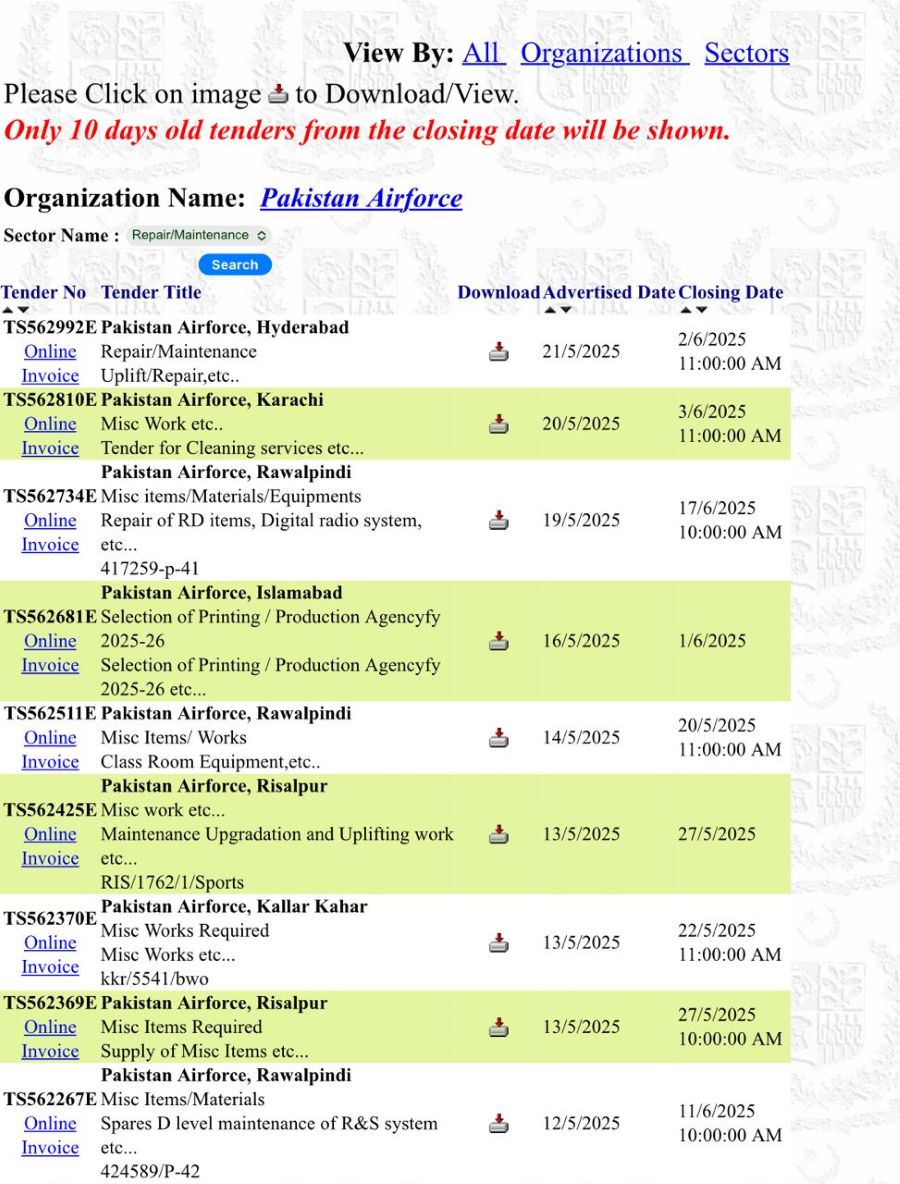Screen dimensions: 900x1184
Task: Click download icon for tender TS562734E
Action: pos(498,520)
